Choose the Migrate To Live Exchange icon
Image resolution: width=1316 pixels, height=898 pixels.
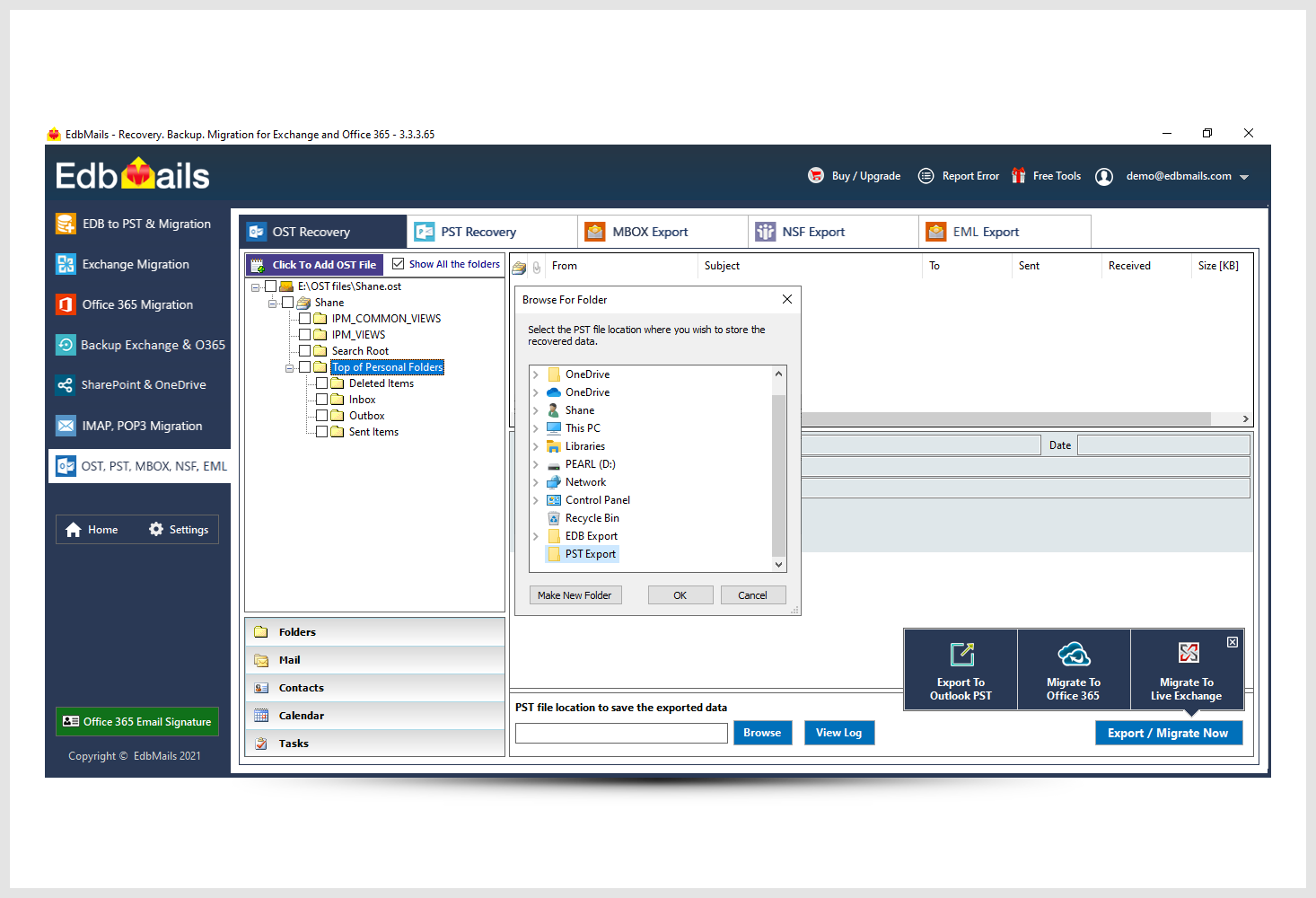1188,653
